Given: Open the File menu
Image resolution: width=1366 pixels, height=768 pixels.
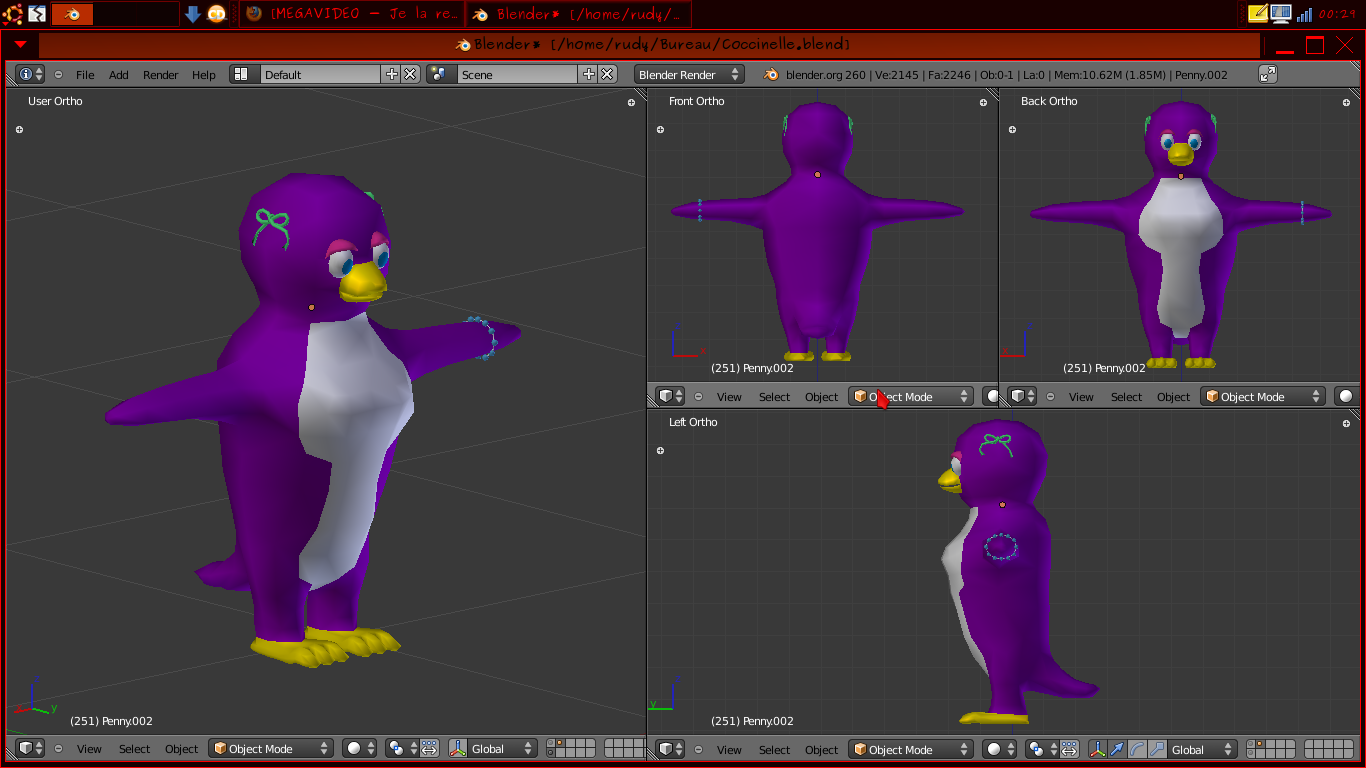Looking at the screenshot, I should (x=85, y=75).
